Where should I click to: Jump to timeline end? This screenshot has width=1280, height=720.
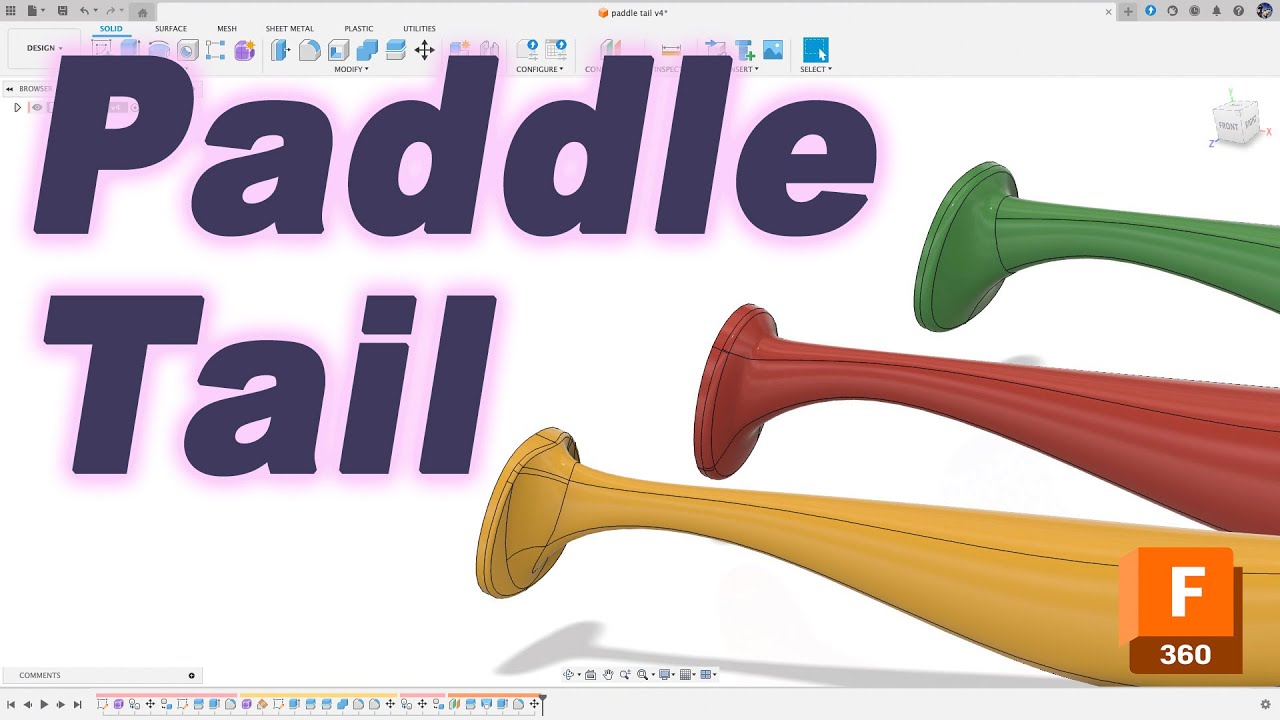pos(78,705)
